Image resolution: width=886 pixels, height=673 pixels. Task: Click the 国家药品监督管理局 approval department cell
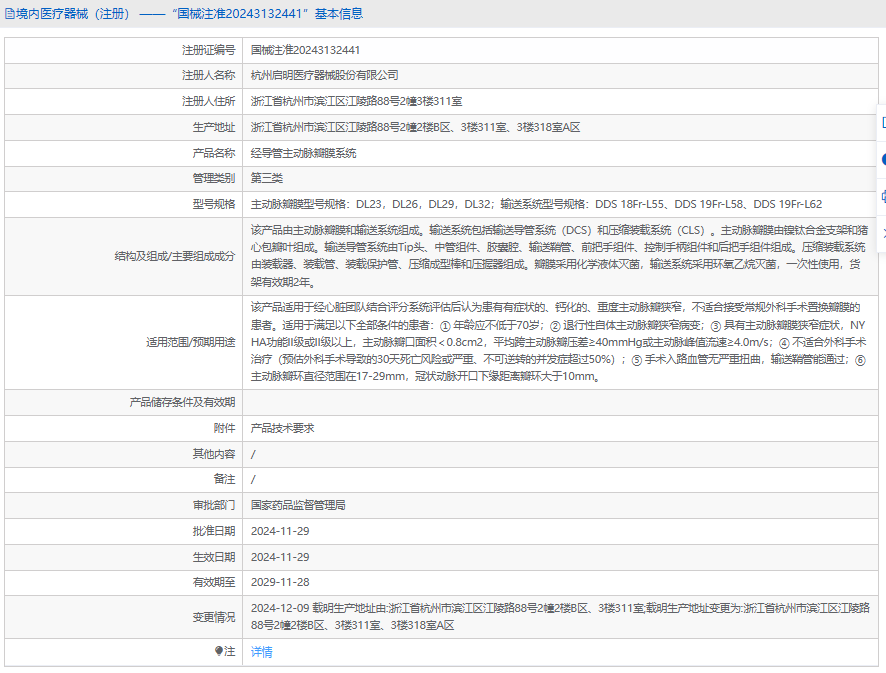point(298,505)
